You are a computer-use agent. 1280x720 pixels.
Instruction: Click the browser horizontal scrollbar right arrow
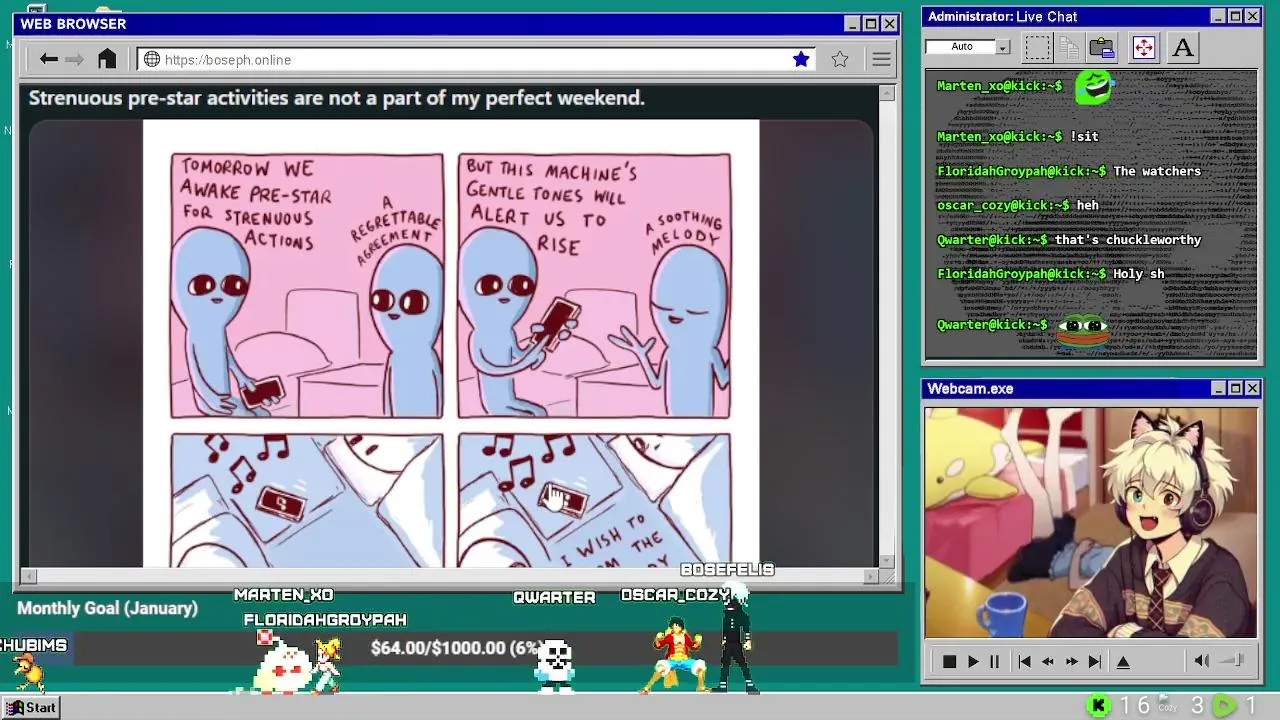click(870, 576)
